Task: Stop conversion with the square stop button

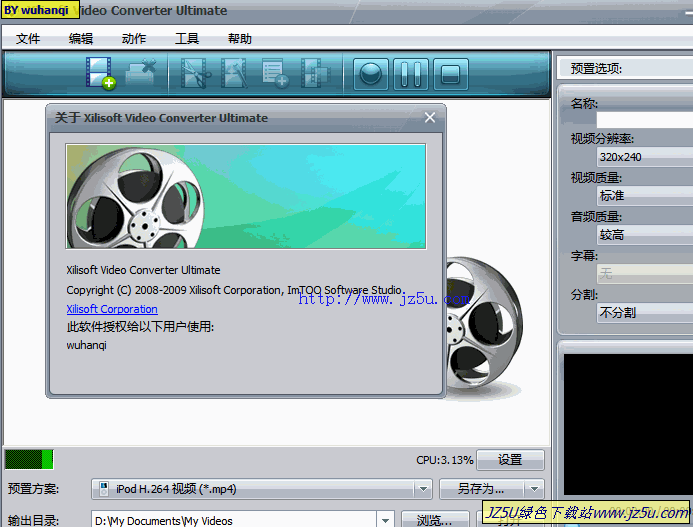Action: [x=450, y=74]
